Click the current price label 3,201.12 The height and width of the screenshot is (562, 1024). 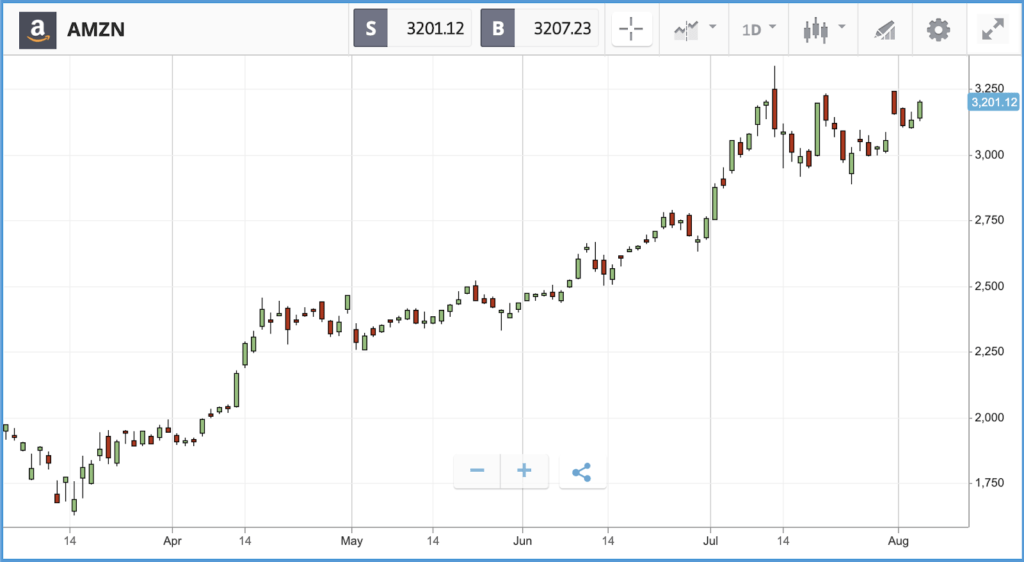pyautogui.click(x=993, y=102)
